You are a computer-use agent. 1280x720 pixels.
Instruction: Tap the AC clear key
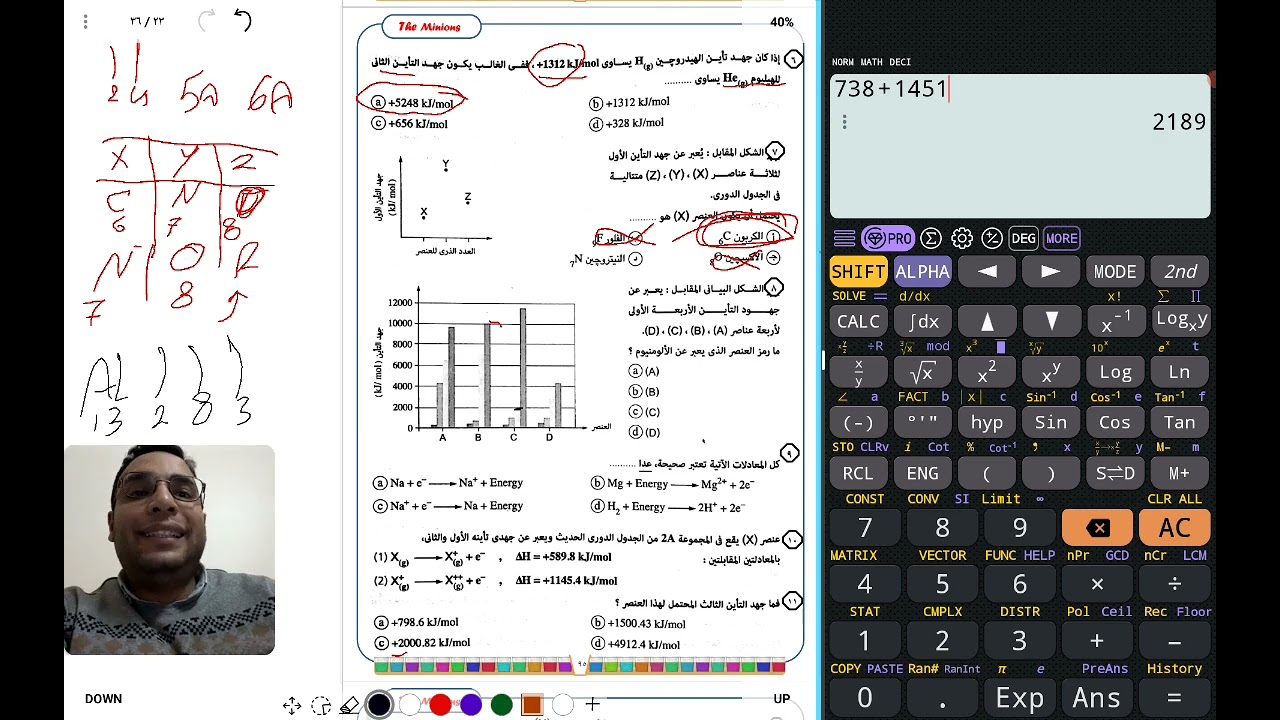pyautogui.click(x=1175, y=528)
